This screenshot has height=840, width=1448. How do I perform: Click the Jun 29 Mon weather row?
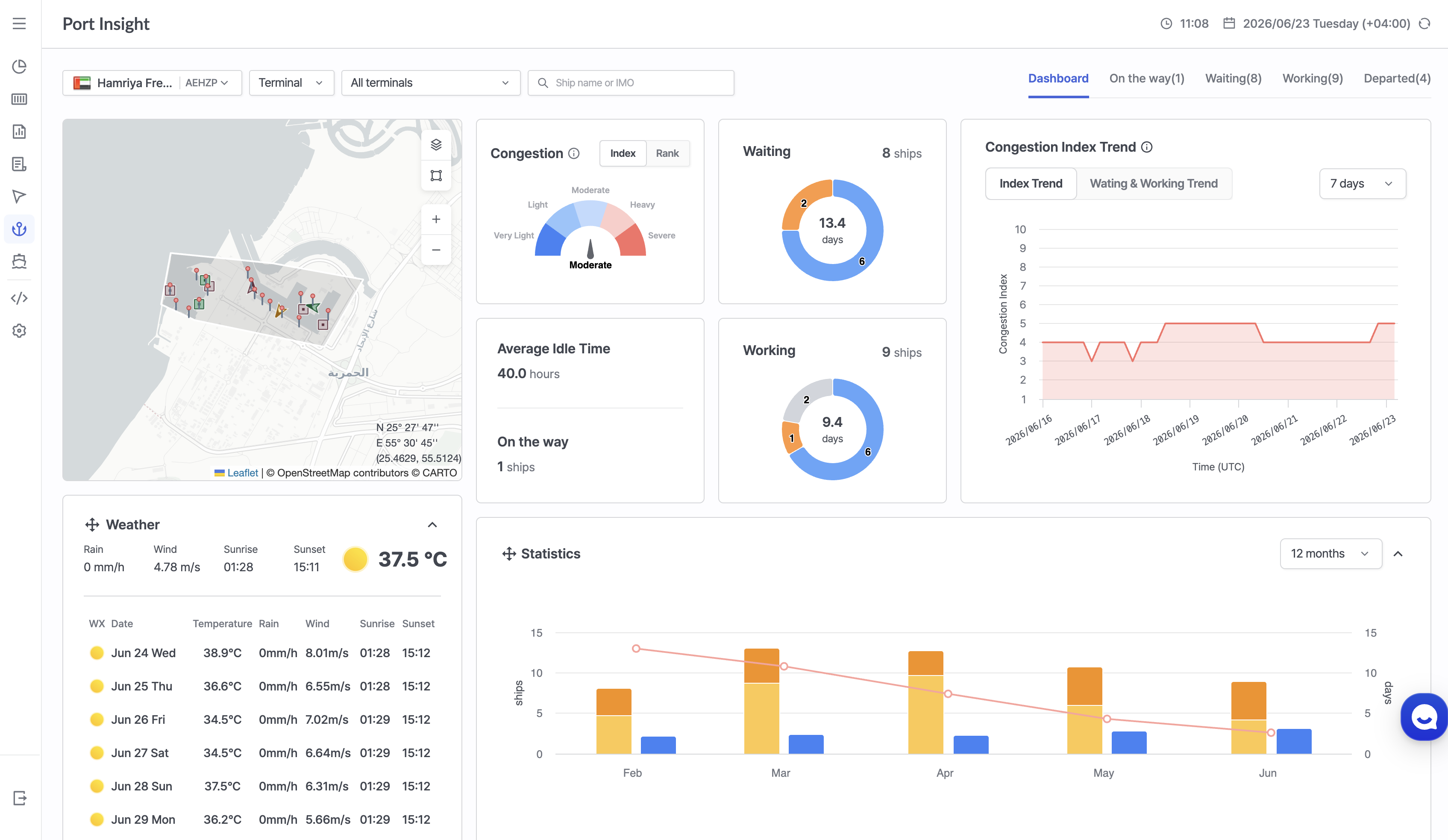coord(263,820)
